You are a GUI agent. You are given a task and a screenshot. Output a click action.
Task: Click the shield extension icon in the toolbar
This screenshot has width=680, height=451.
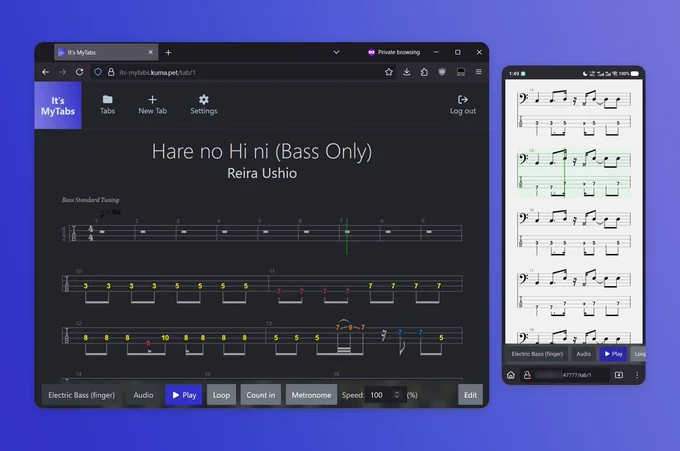coord(442,72)
